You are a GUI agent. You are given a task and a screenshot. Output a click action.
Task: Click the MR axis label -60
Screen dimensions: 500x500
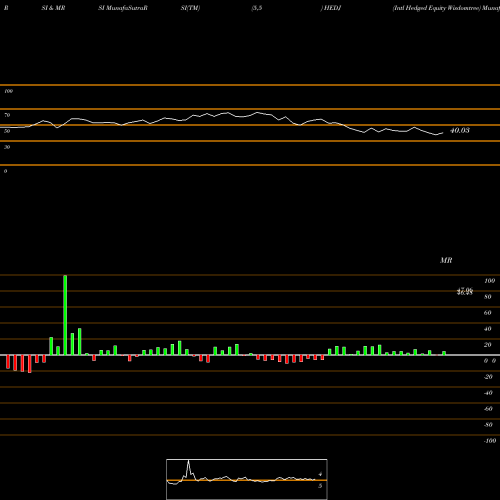488,409
